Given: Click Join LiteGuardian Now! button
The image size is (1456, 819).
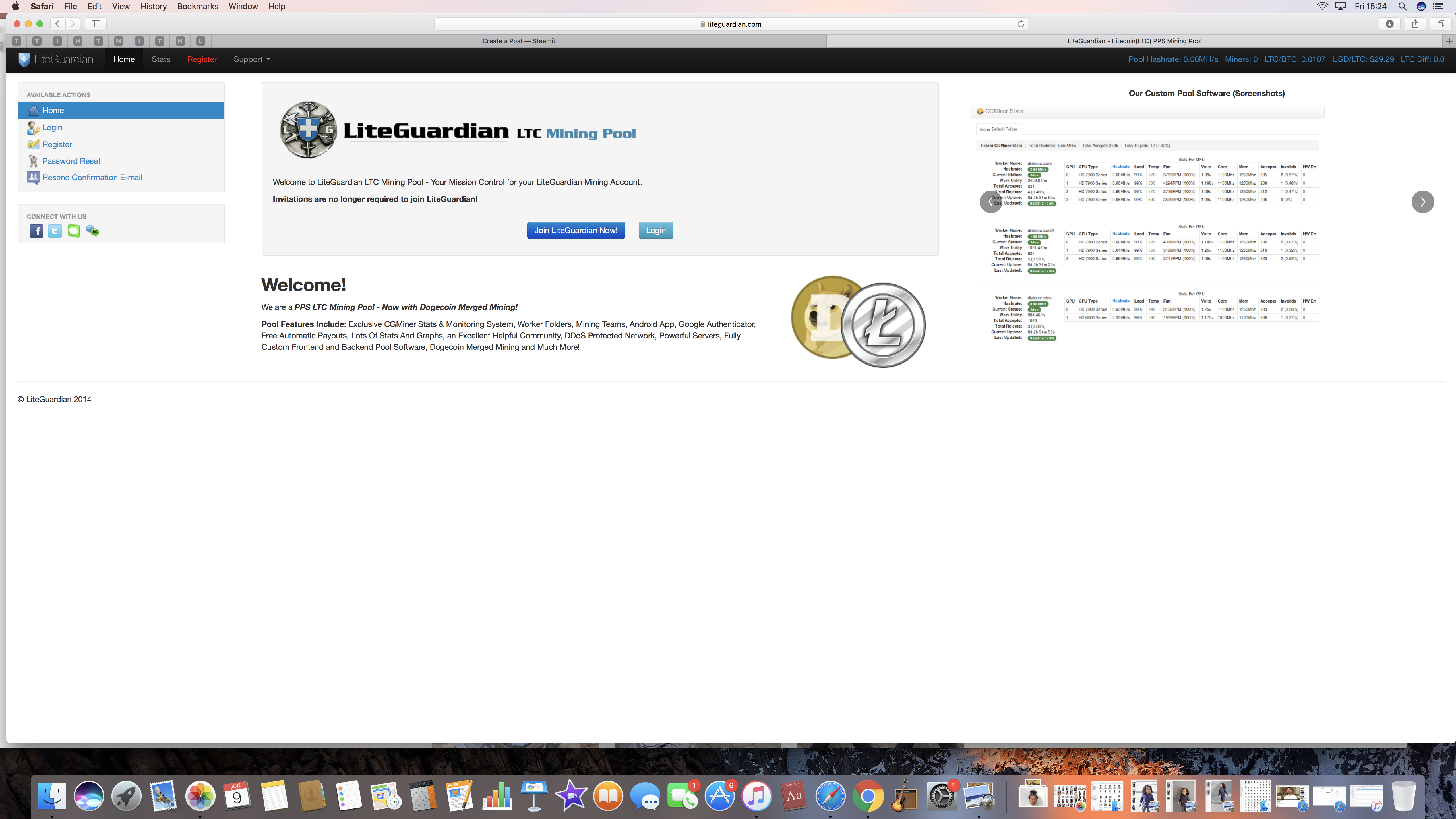Looking at the screenshot, I should pos(576,230).
